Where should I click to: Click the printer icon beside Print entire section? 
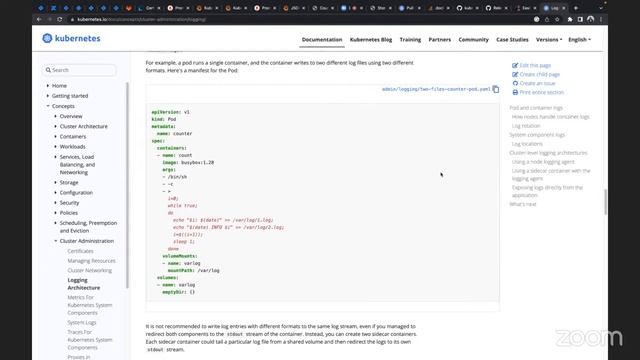(x=515, y=92)
